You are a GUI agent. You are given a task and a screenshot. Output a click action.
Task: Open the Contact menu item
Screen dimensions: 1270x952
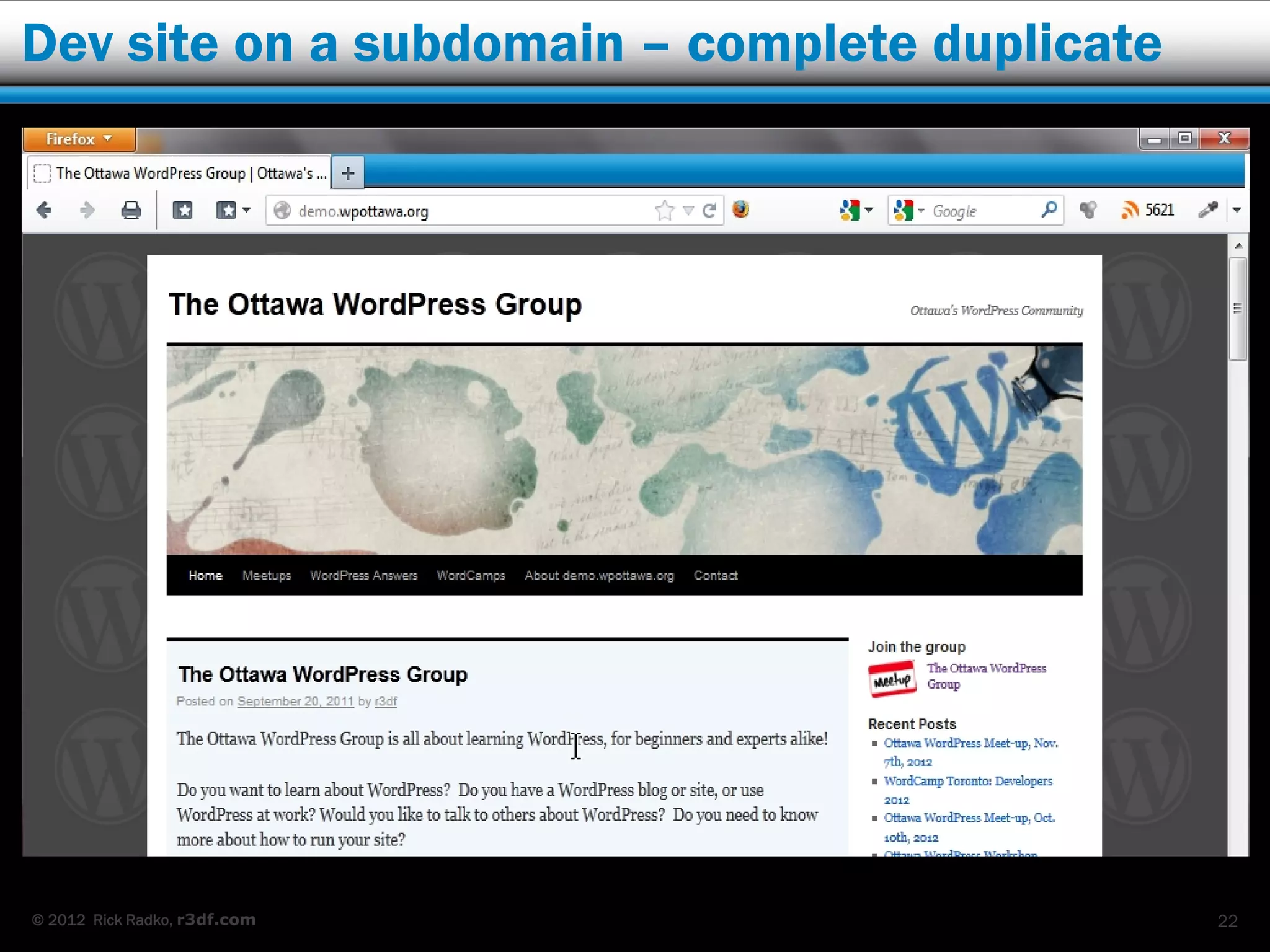coord(716,575)
